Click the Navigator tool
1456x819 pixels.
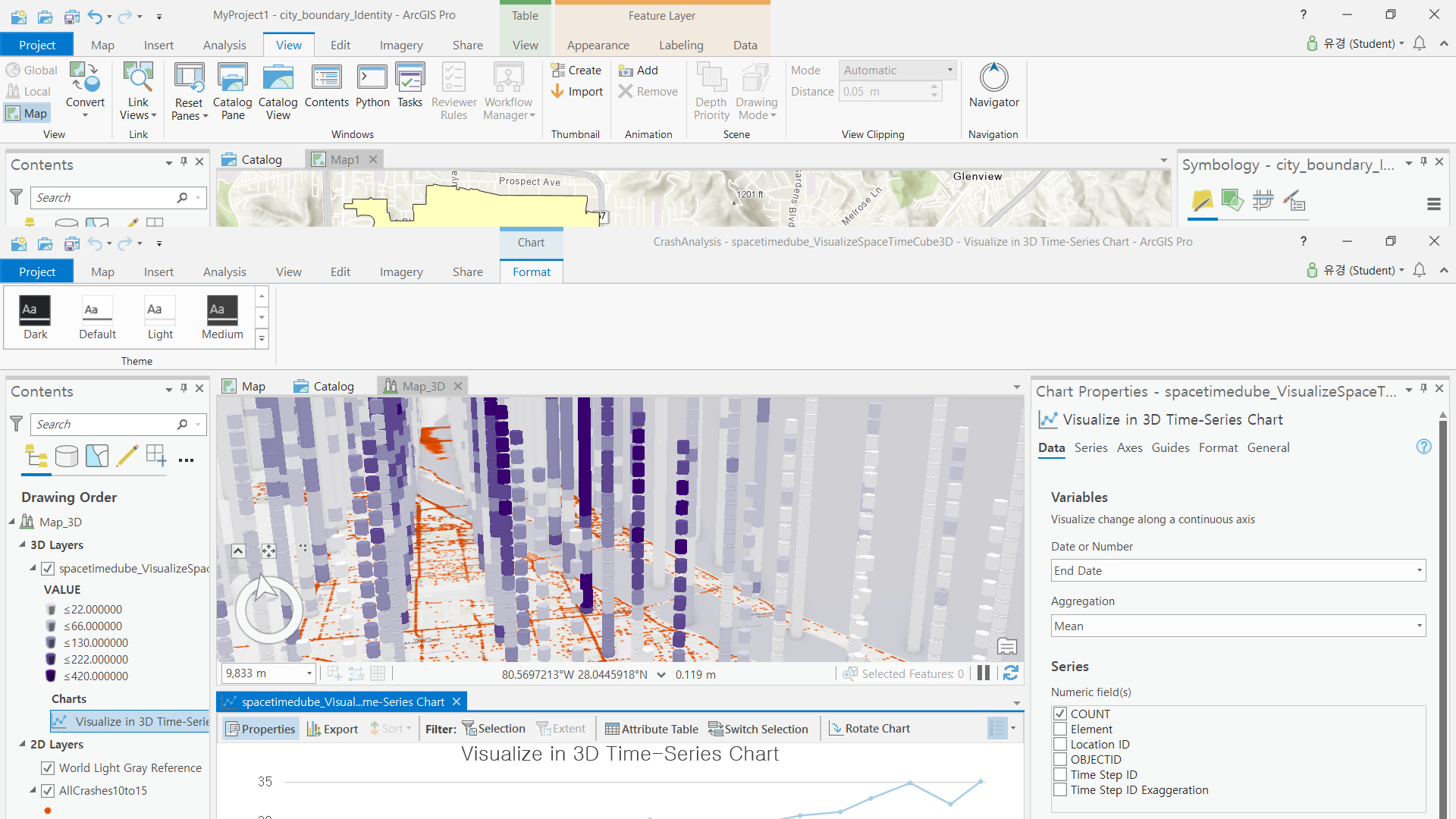pos(993,86)
